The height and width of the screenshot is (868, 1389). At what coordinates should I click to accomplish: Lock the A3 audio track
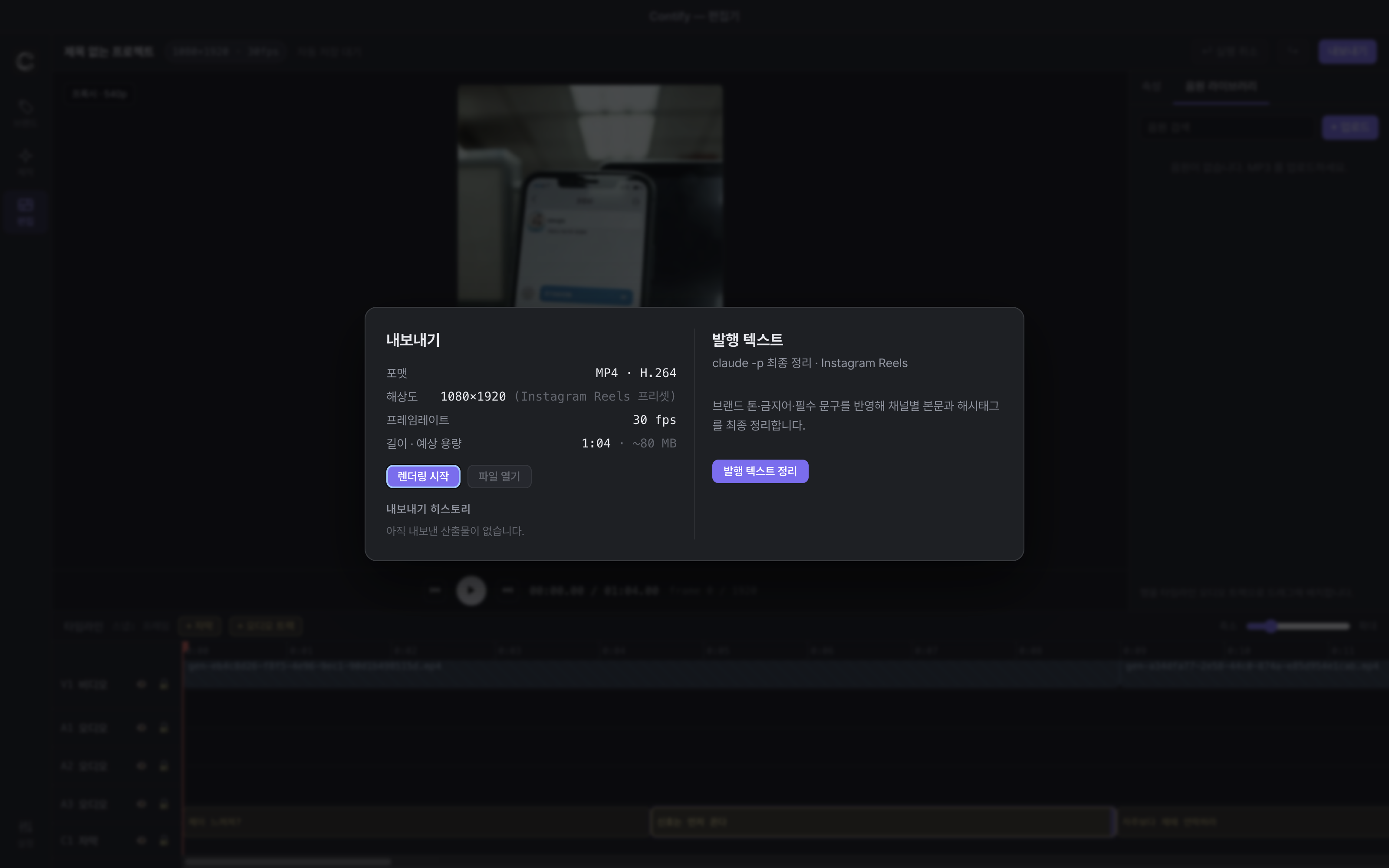pos(164,804)
